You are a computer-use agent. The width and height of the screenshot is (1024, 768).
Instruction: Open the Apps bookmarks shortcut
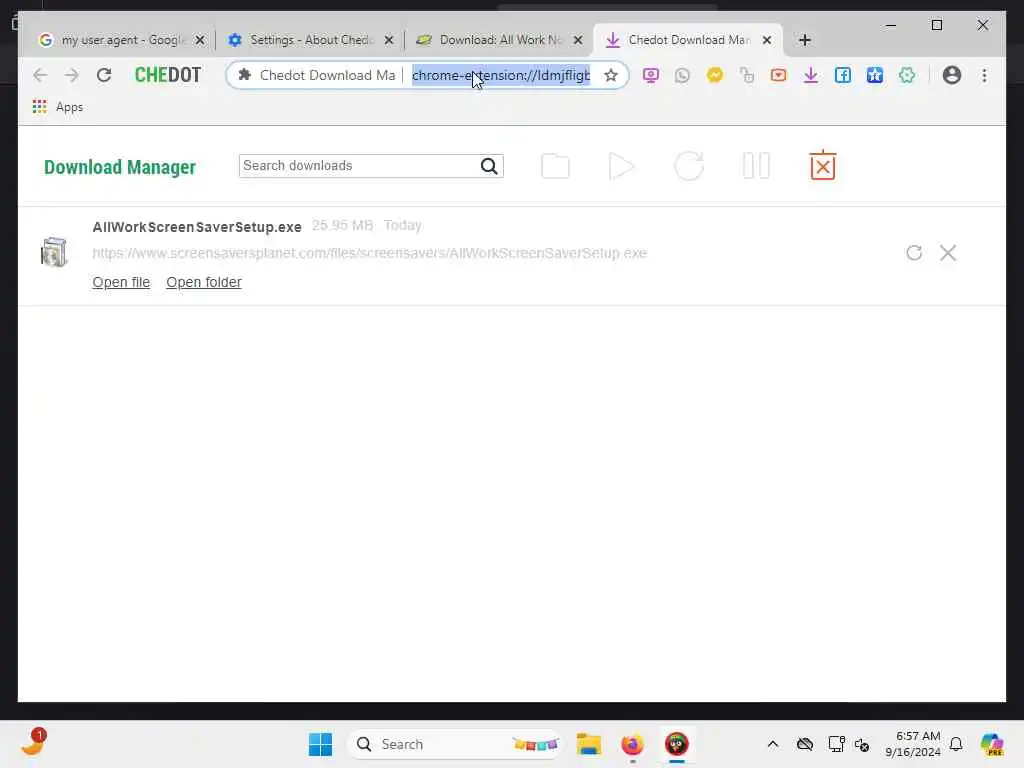pos(58,106)
